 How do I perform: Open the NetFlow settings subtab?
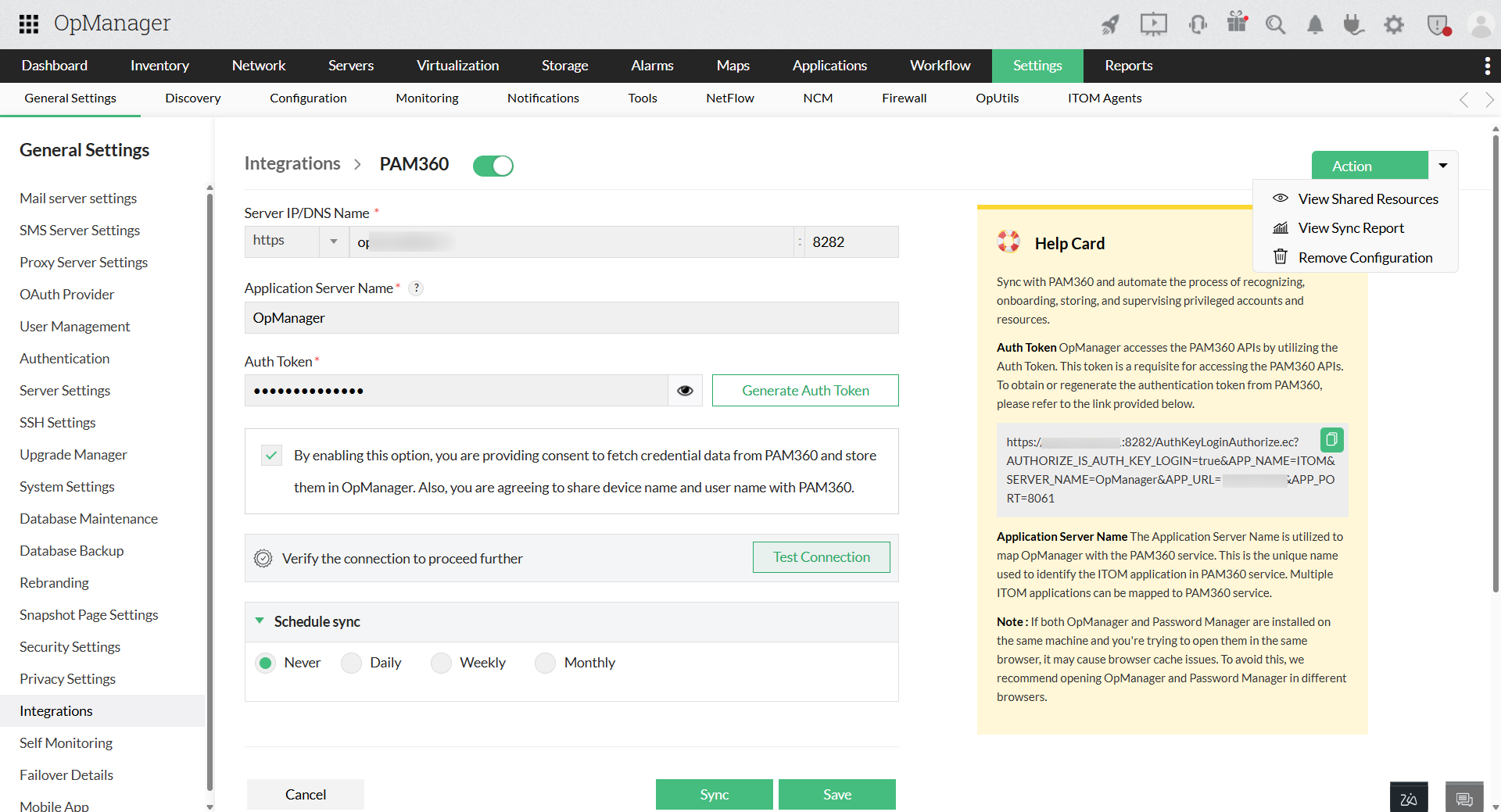point(730,98)
